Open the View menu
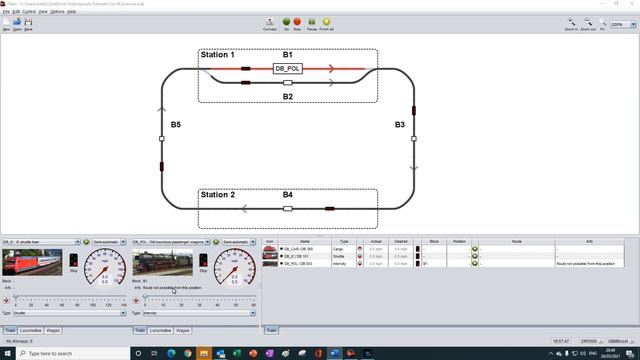640x360 pixels. tap(43, 12)
